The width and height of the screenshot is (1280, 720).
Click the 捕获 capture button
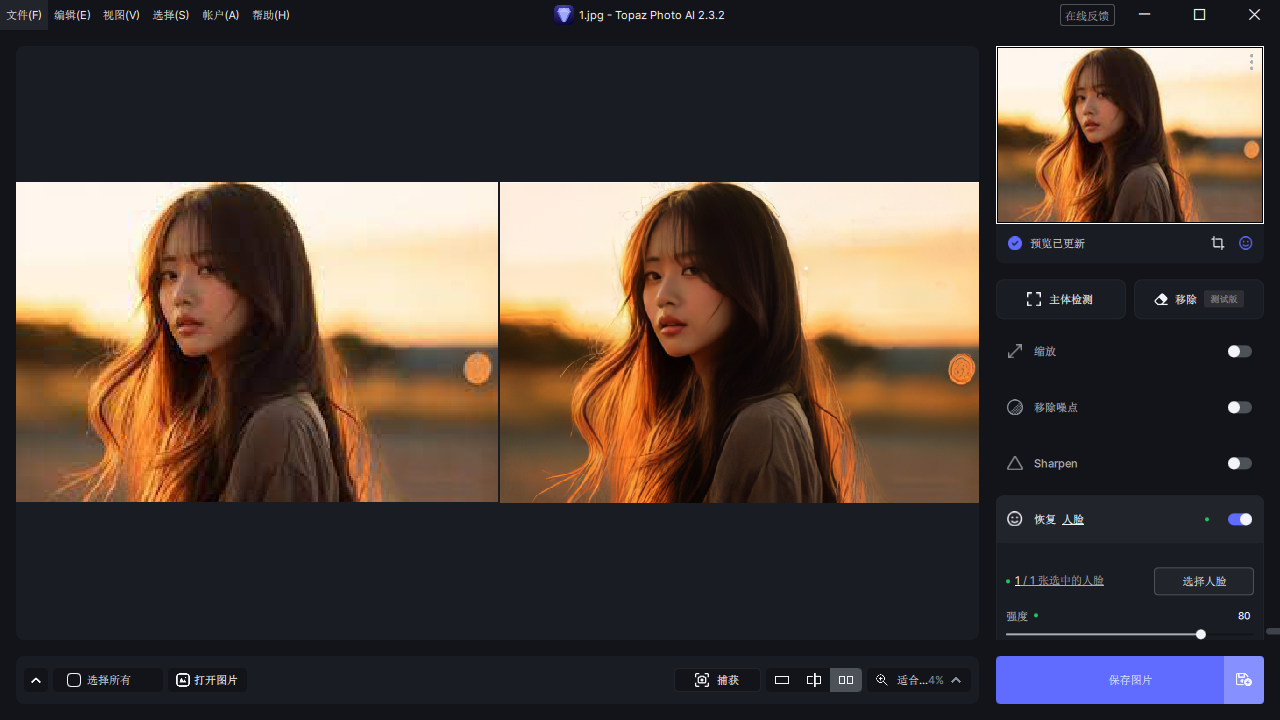pos(717,680)
